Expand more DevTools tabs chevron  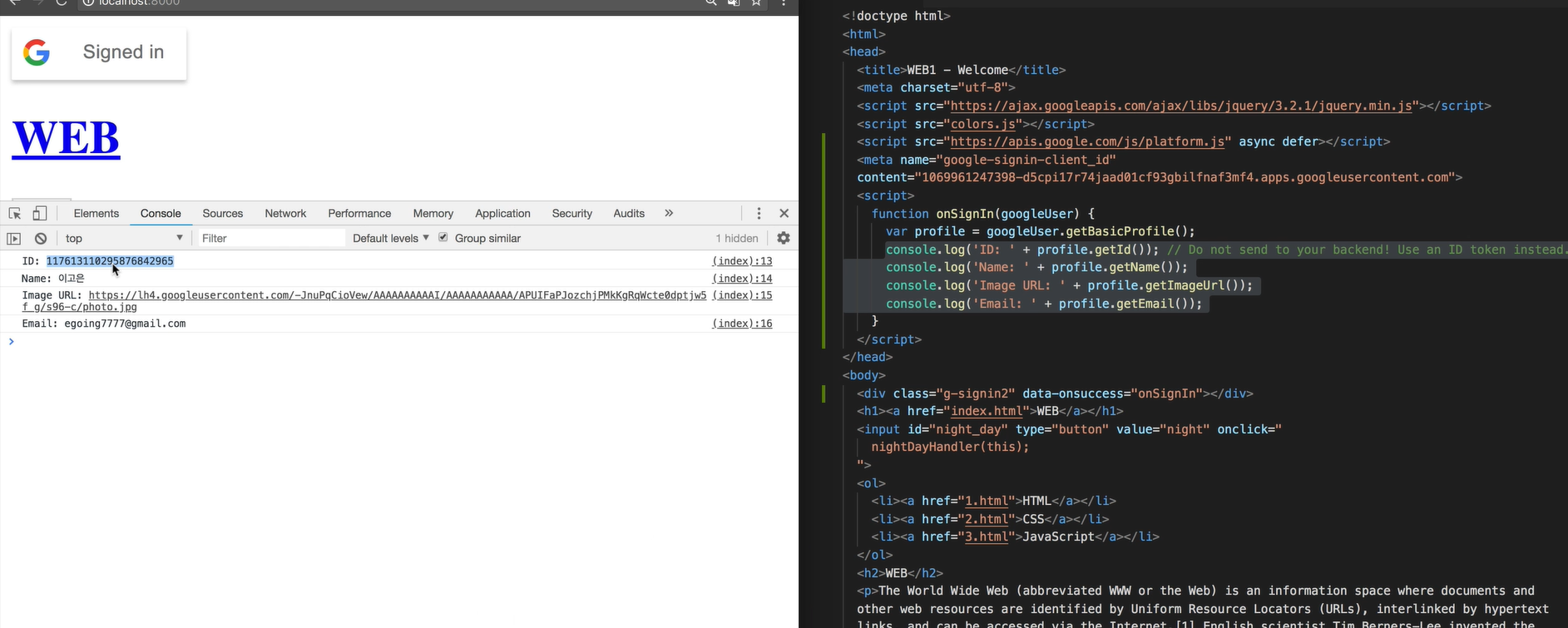point(669,214)
